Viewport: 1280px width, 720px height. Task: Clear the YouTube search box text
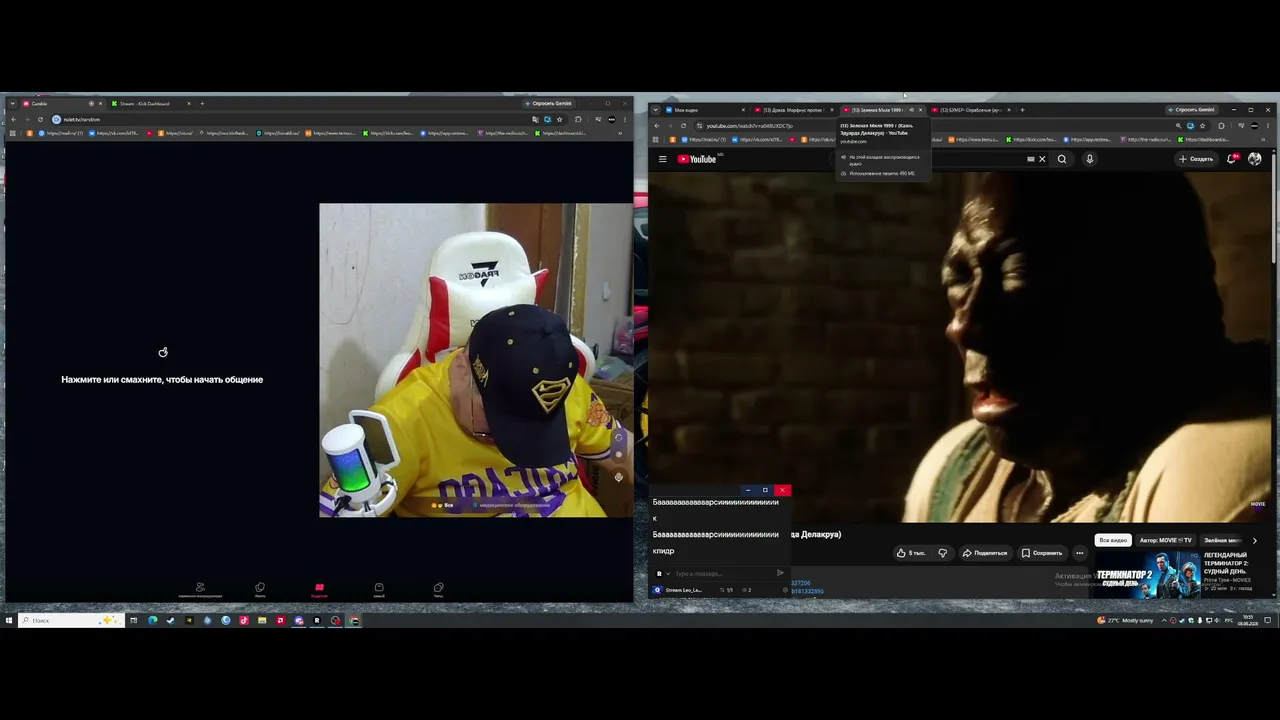(x=1041, y=159)
